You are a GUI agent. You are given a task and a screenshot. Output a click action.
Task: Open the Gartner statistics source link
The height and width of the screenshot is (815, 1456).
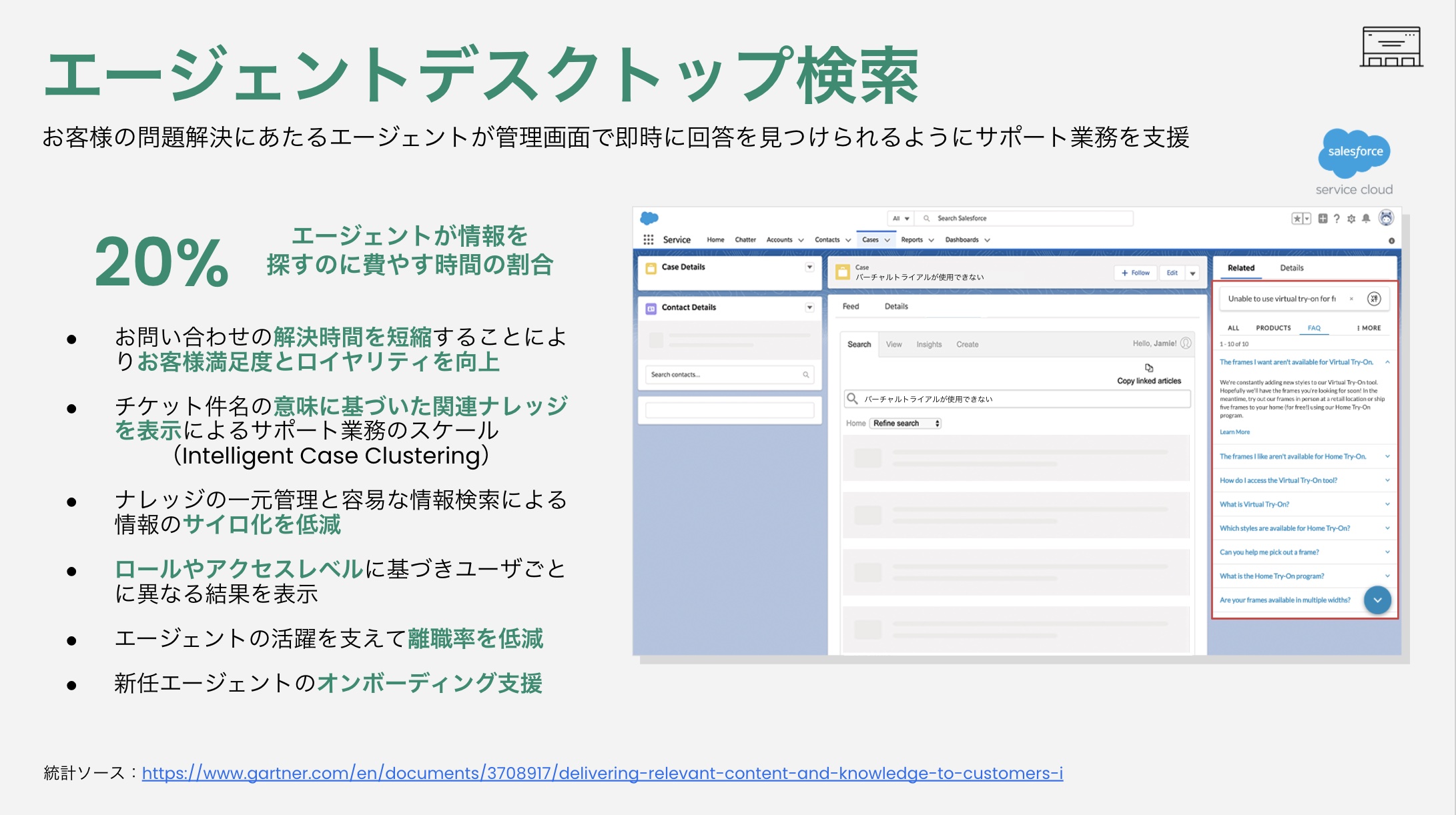pos(602,774)
